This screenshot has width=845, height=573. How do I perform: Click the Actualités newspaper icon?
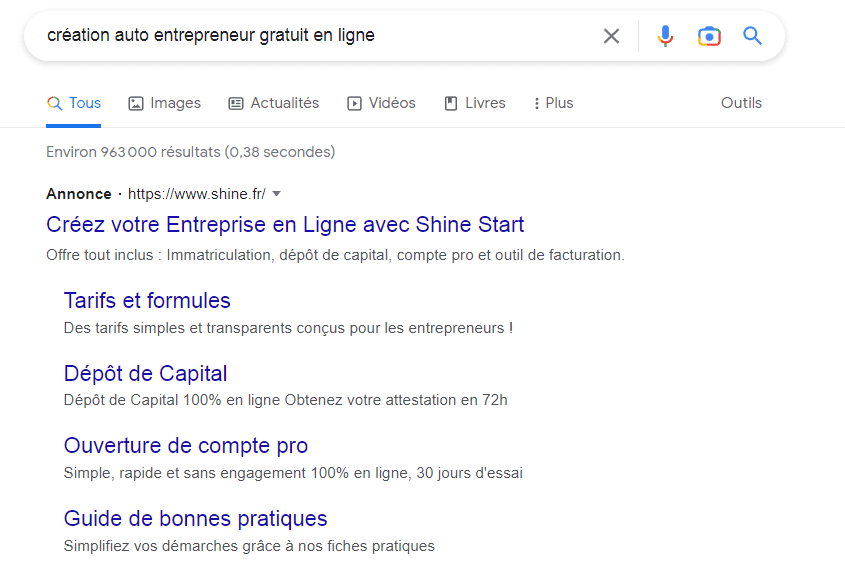coord(236,103)
